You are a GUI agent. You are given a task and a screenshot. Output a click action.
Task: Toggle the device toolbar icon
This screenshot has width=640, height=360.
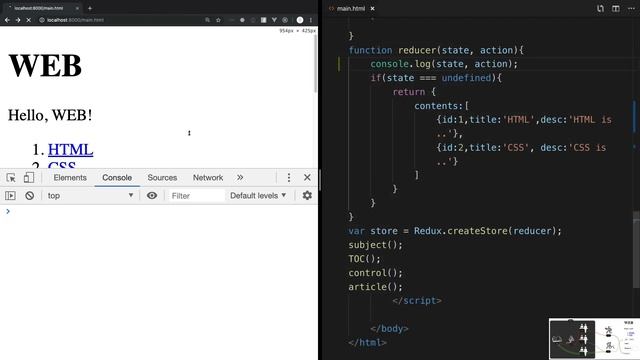click(29, 178)
